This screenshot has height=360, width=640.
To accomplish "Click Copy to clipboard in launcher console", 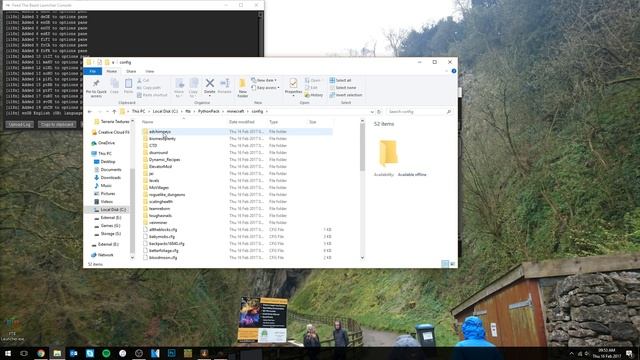I will 57,124.
